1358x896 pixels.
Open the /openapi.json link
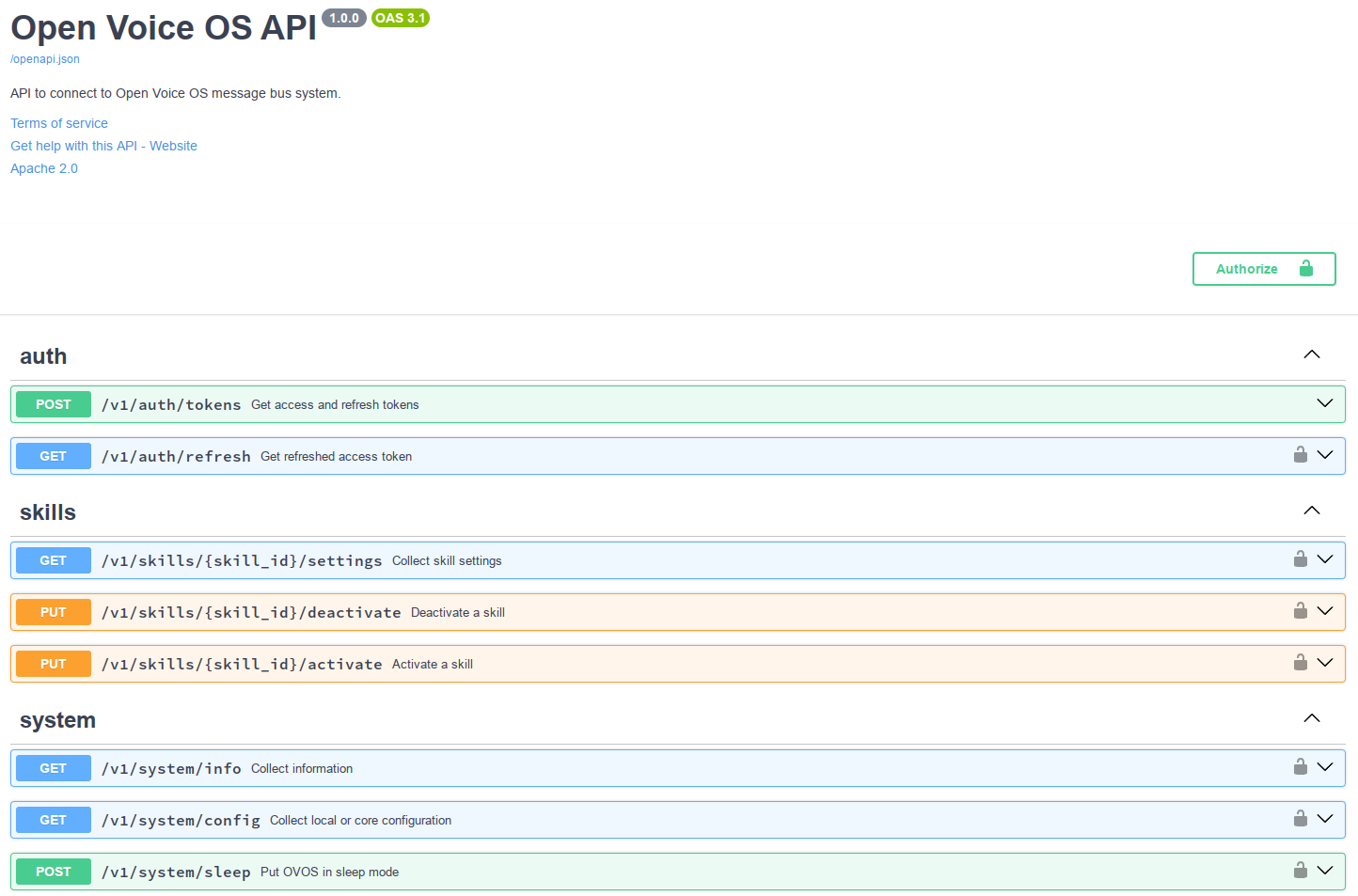pyautogui.click(x=45, y=59)
